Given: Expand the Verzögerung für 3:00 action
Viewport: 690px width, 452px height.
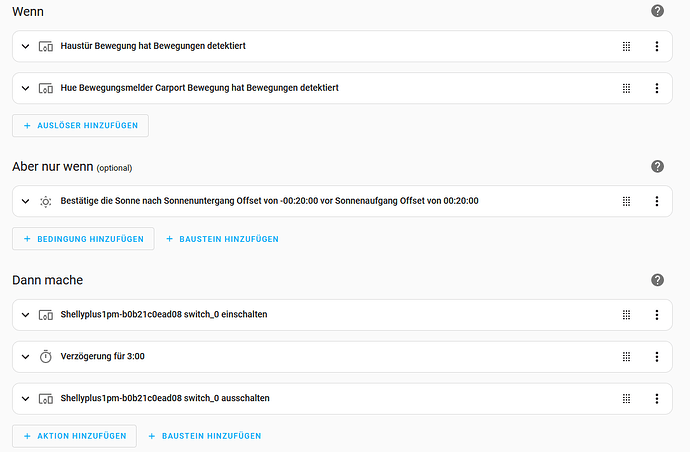Looking at the screenshot, I should (26, 356).
